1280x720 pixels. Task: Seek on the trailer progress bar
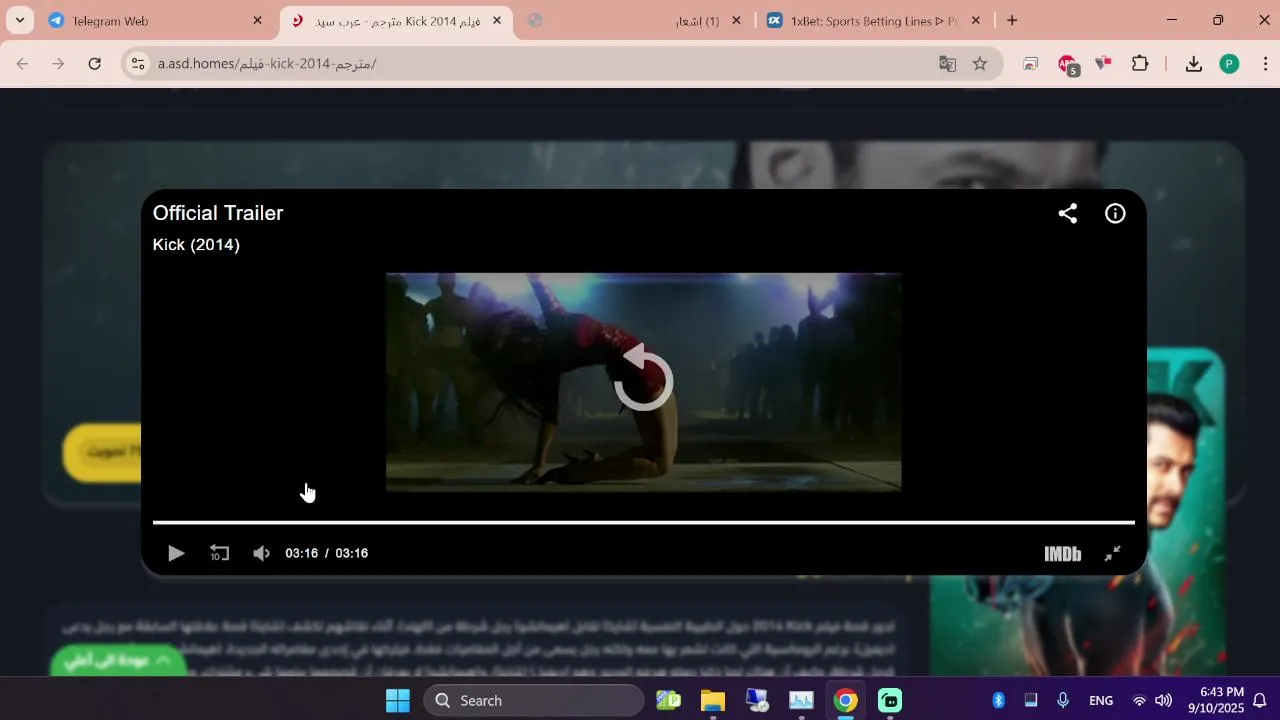tap(644, 522)
